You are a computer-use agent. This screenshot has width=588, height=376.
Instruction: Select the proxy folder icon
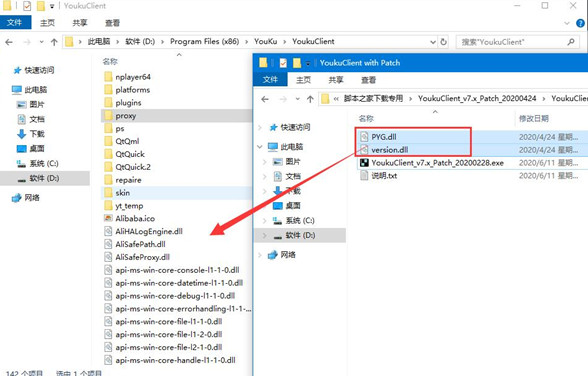(108, 115)
